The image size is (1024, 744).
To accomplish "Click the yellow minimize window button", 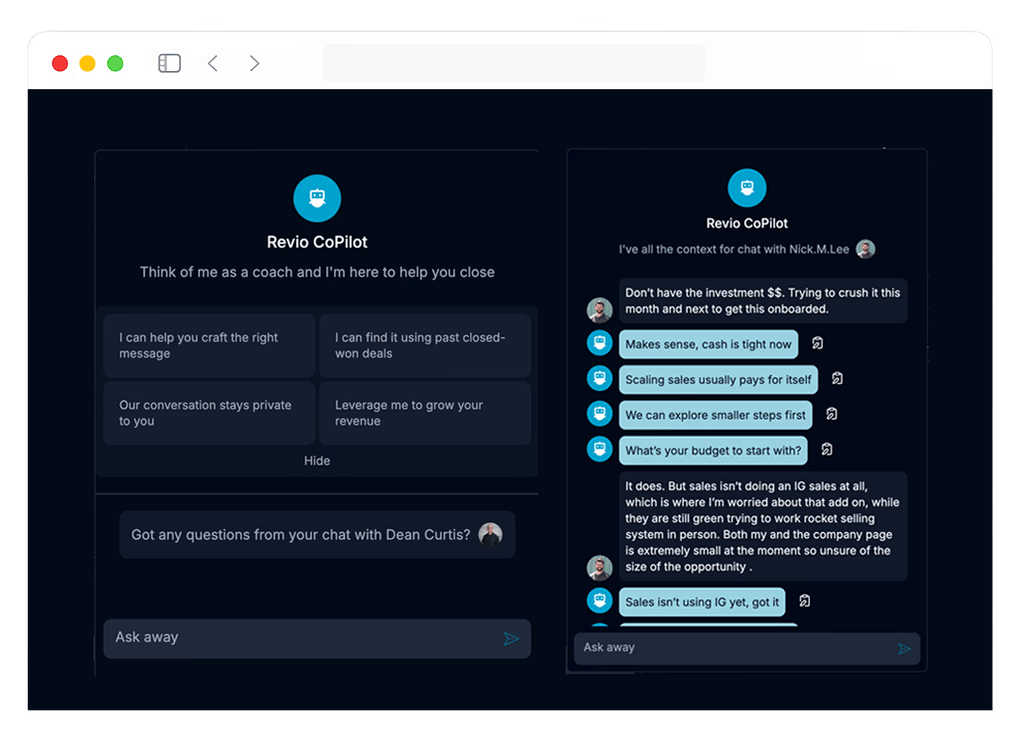I will pyautogui.click(x=88, y=63).
